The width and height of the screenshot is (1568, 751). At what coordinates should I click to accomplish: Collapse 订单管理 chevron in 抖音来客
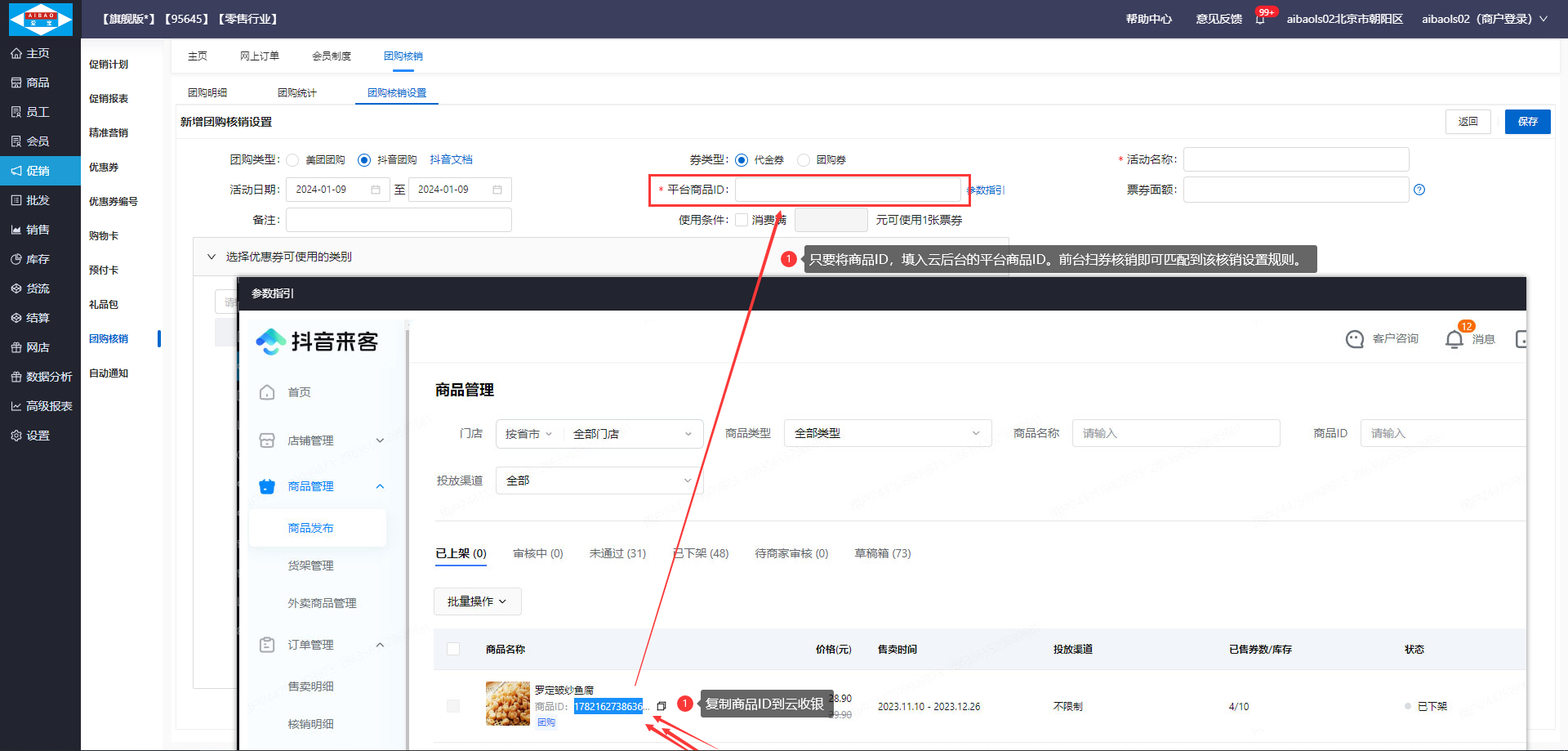pos(380,645)
